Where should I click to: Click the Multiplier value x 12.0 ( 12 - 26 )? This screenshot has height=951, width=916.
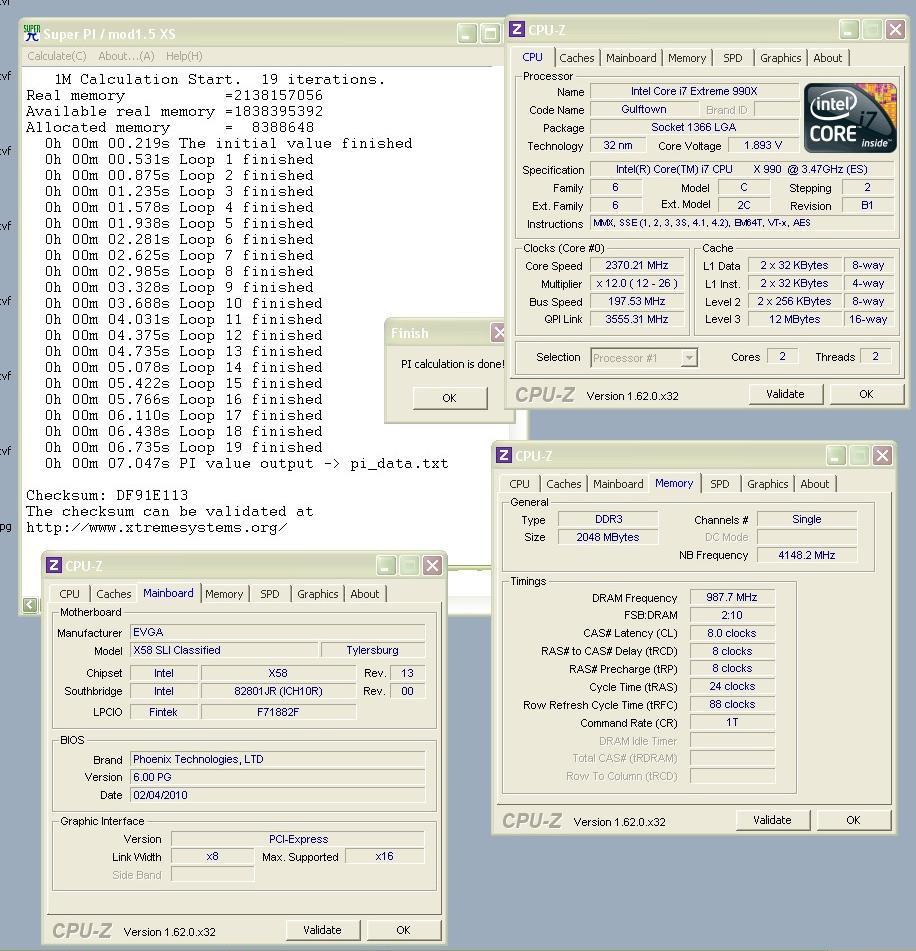(637, 284)
